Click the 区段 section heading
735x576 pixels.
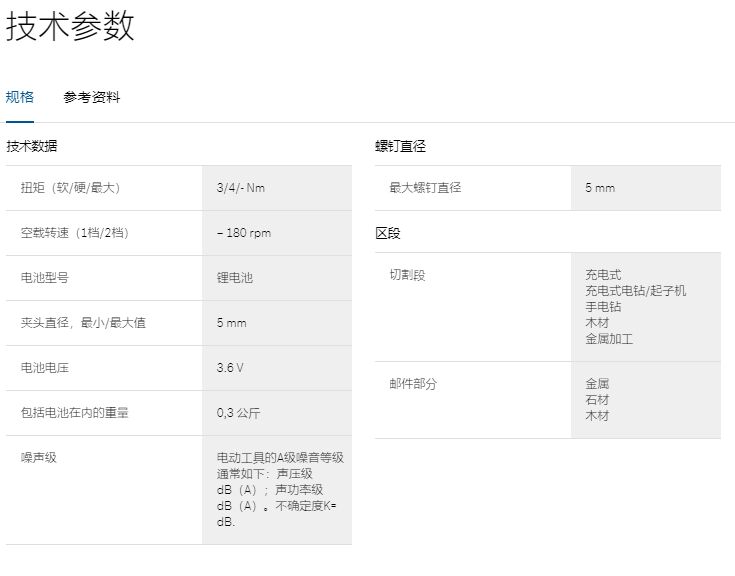coord(388,233)
